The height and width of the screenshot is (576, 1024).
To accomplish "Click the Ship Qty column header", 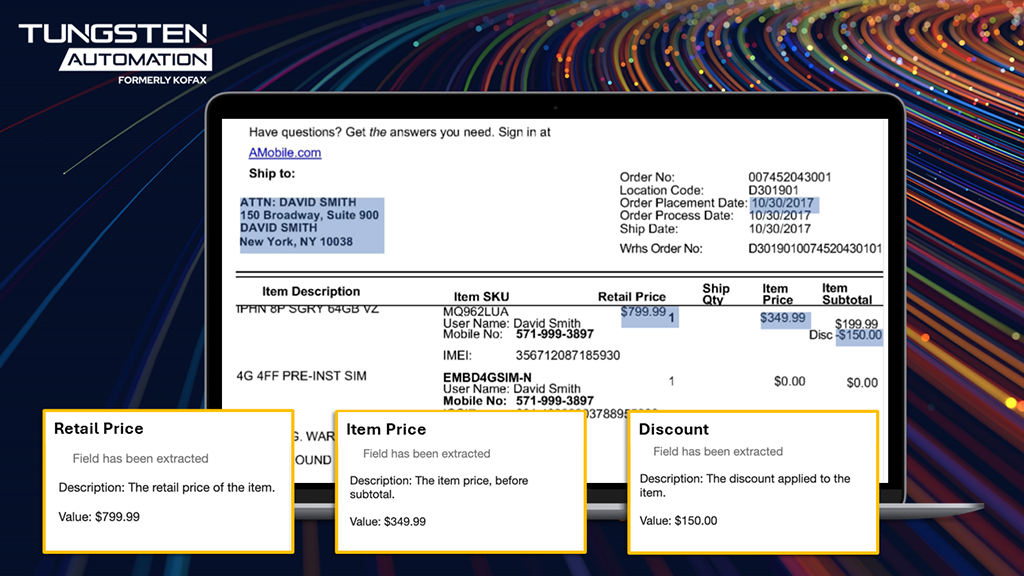I will point(716,294).
